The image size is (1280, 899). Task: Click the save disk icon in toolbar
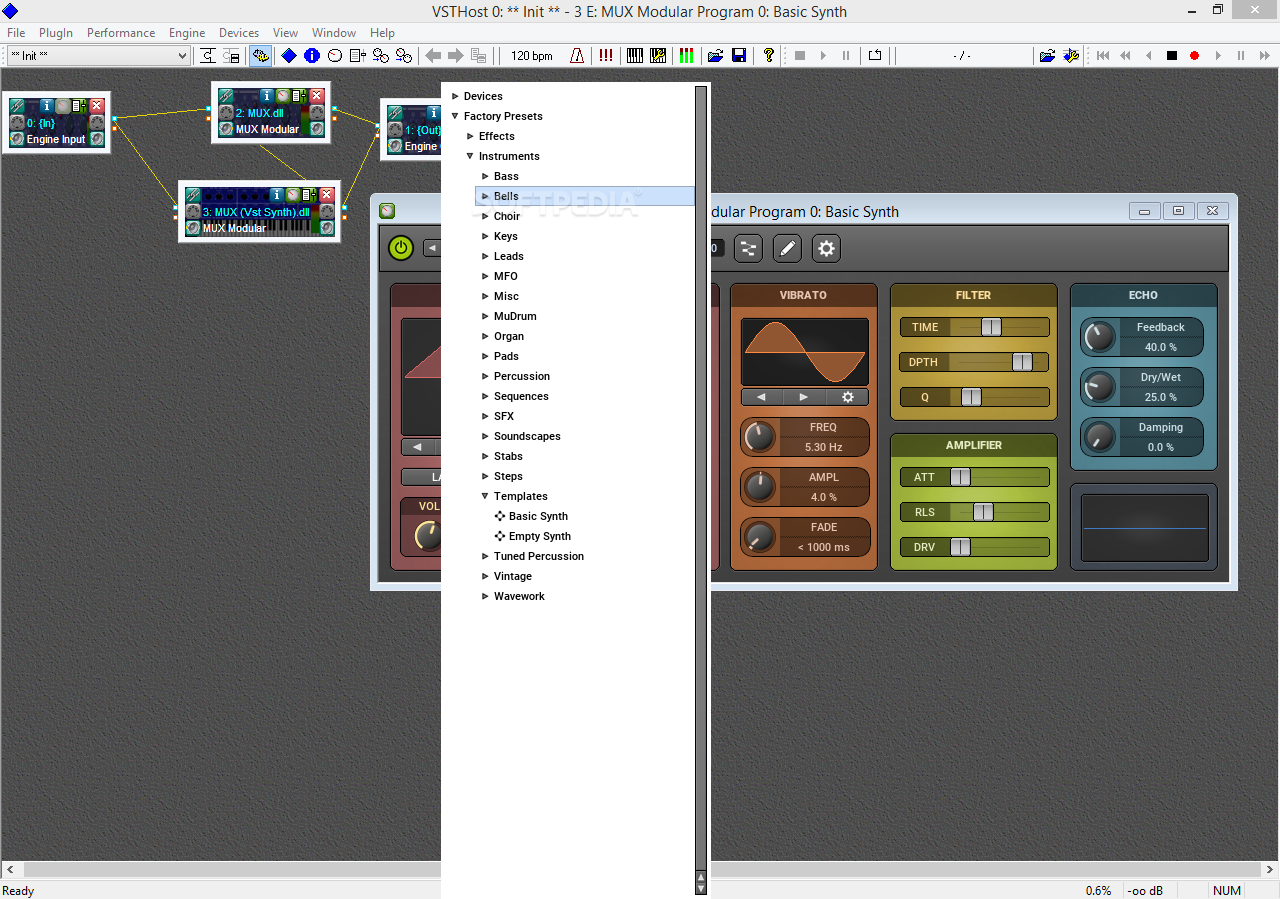pyautogui.click(x=739, y=56)
